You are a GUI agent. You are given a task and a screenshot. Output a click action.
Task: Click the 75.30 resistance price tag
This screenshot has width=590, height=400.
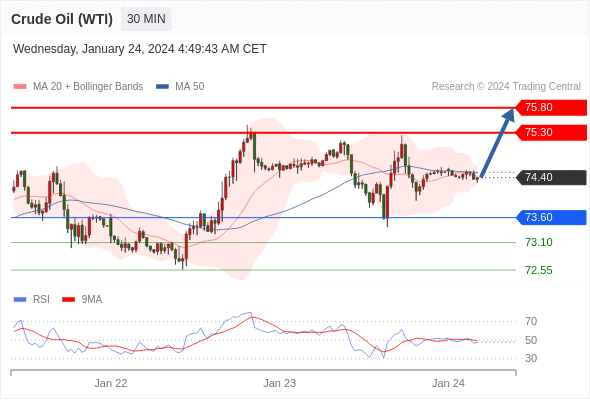[x=551, y=132]
